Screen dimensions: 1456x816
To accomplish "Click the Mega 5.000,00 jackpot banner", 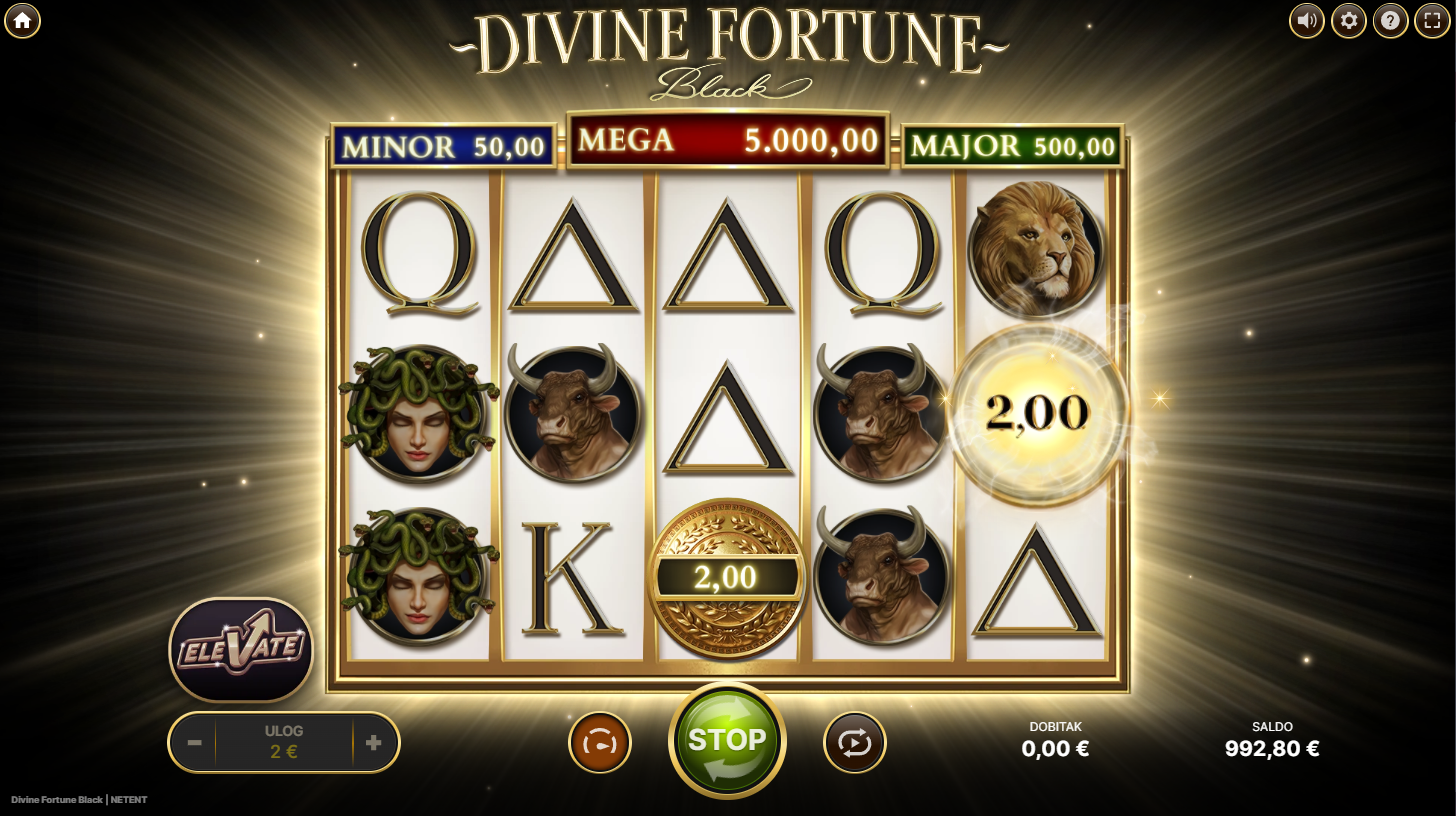I will point(727,140).
